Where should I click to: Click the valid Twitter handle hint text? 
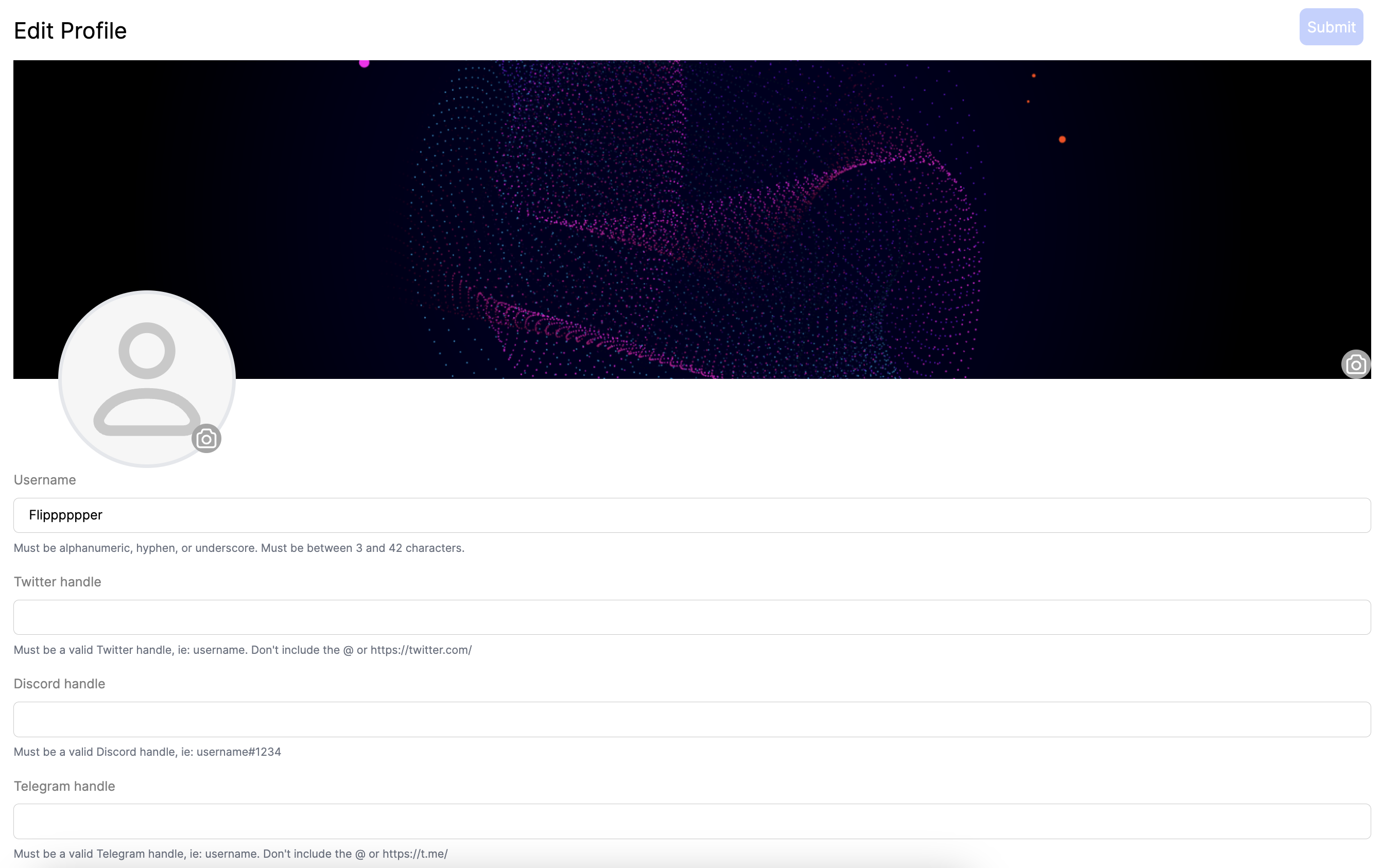(x=243, y=650)
